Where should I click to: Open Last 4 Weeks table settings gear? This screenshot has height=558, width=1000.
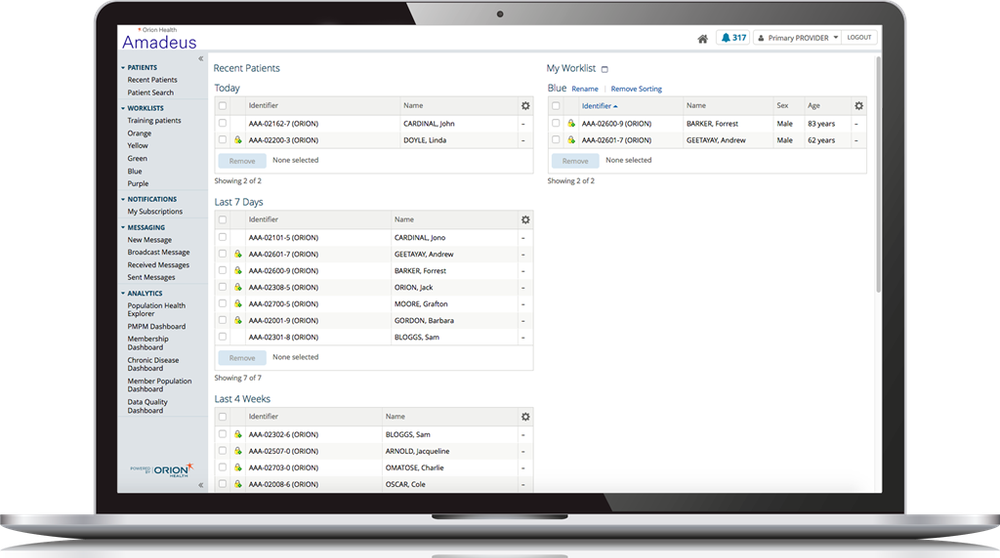(x=526, y=417)
